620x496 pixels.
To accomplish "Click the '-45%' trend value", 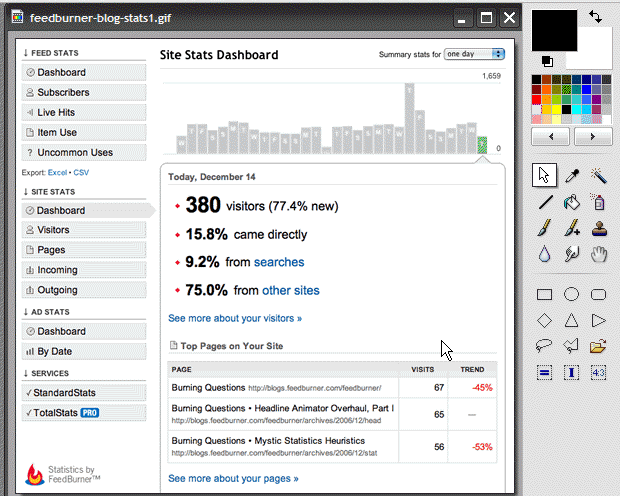I will tap(482, 388).
